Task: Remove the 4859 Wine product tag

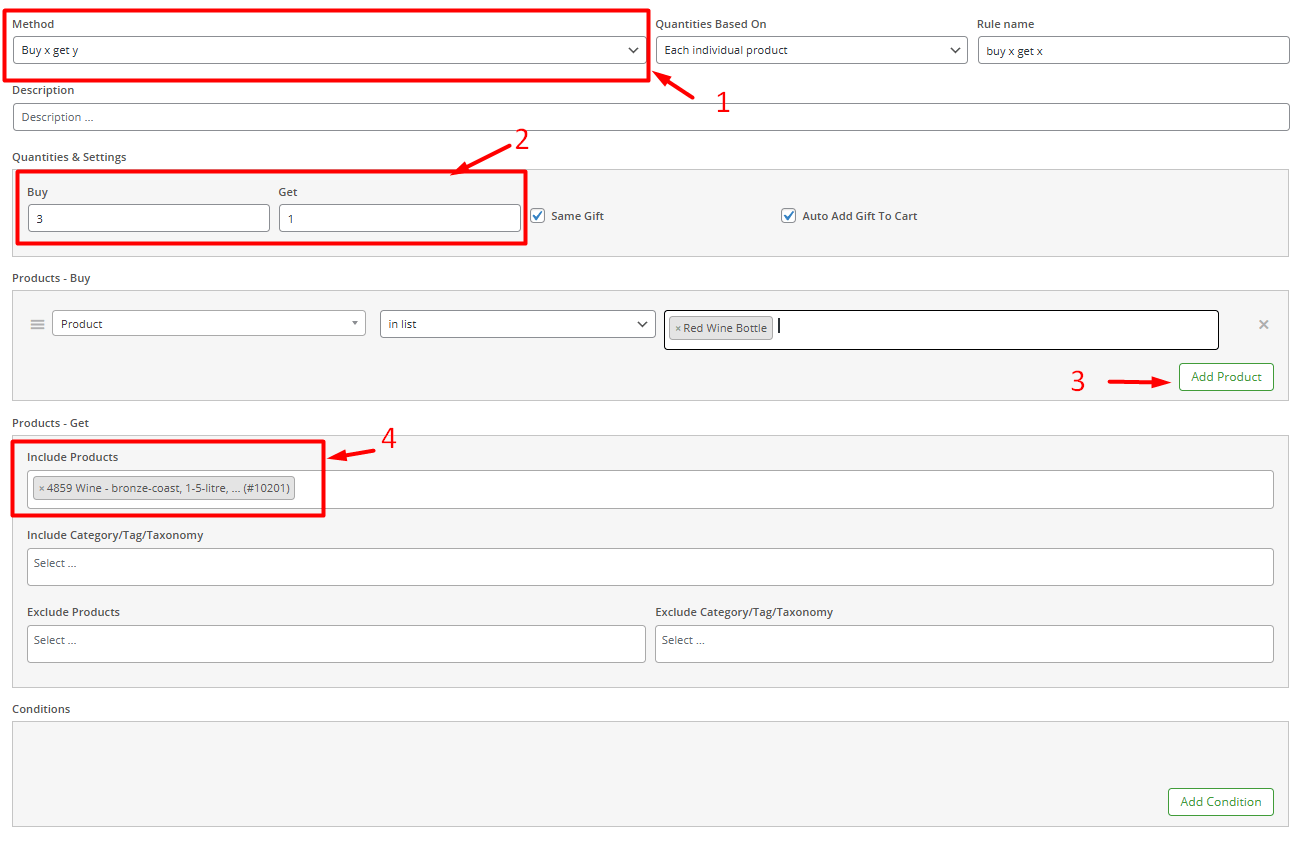Action: coord(41,489)
